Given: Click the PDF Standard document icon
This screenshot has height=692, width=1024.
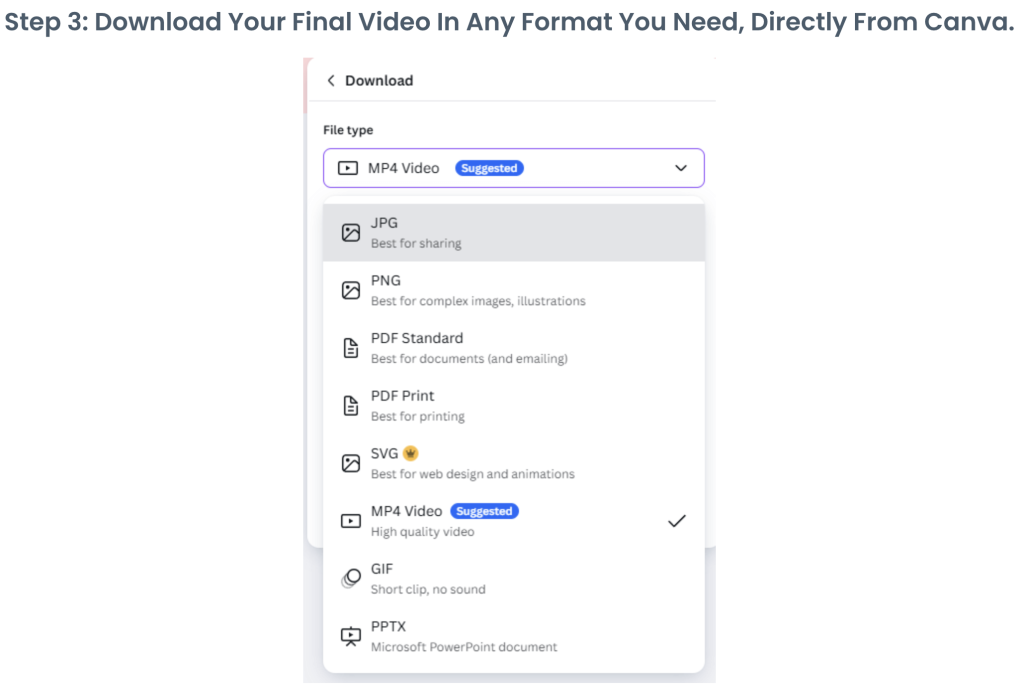Looking at the screenshot, I should tap(350, 348).
